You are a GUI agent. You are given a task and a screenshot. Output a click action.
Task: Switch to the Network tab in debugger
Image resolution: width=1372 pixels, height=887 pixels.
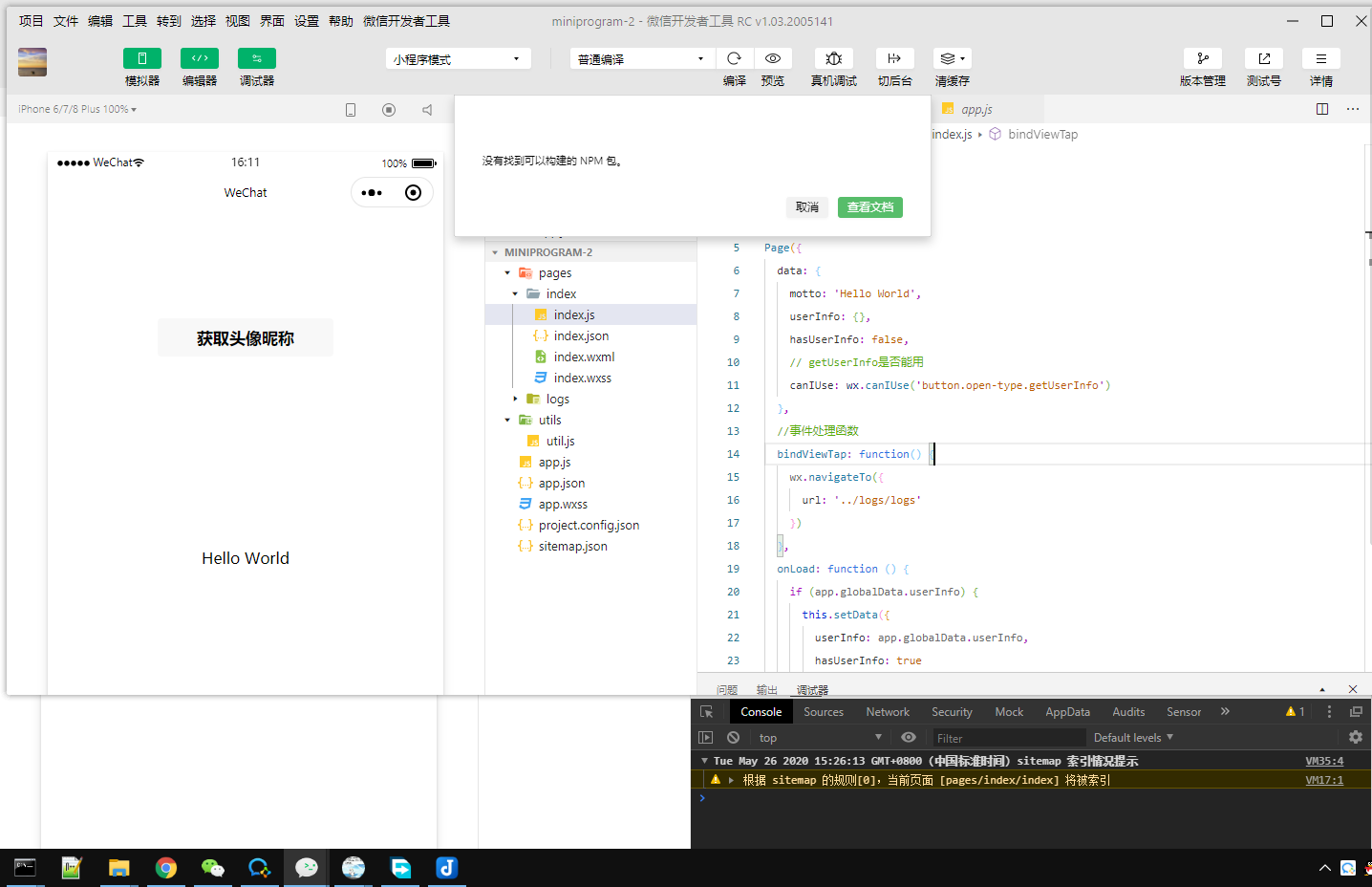pos(887,711)
